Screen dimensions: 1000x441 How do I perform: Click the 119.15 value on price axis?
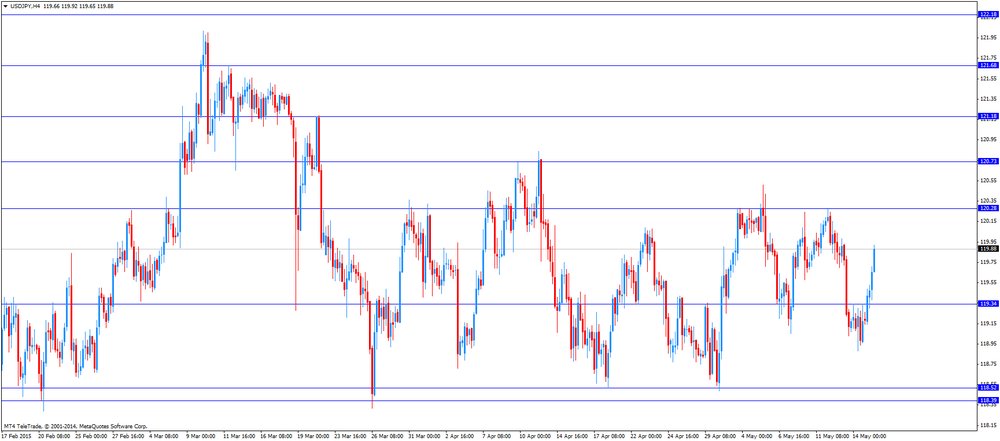[989, 323]
